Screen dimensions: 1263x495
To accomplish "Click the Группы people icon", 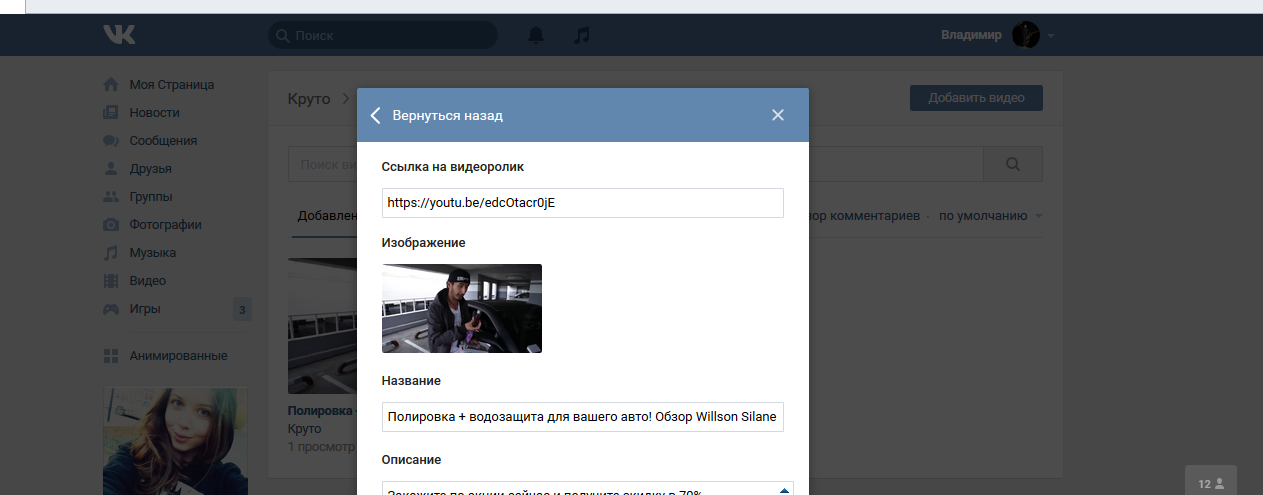I will click(112, 197).
